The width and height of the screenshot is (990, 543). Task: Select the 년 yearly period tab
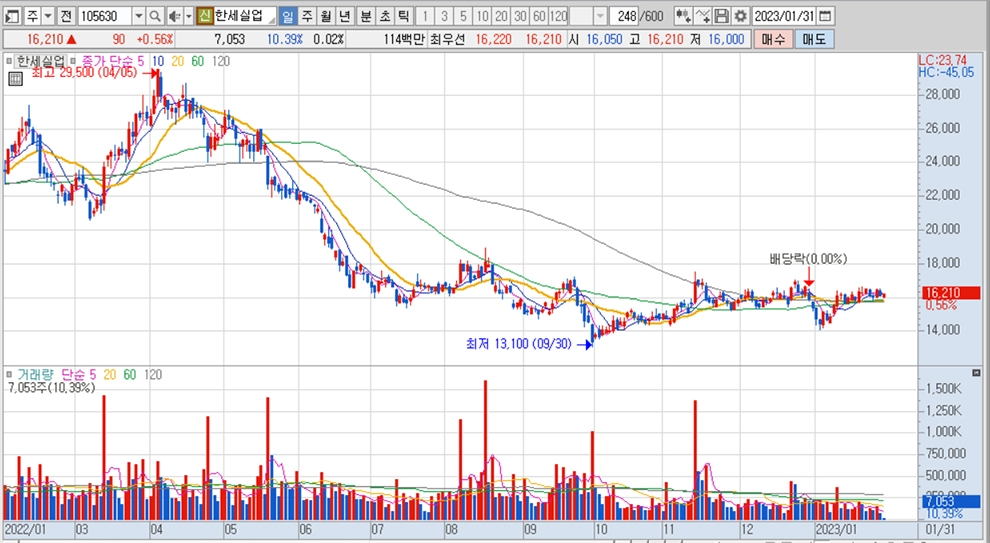tap(344, 16)
